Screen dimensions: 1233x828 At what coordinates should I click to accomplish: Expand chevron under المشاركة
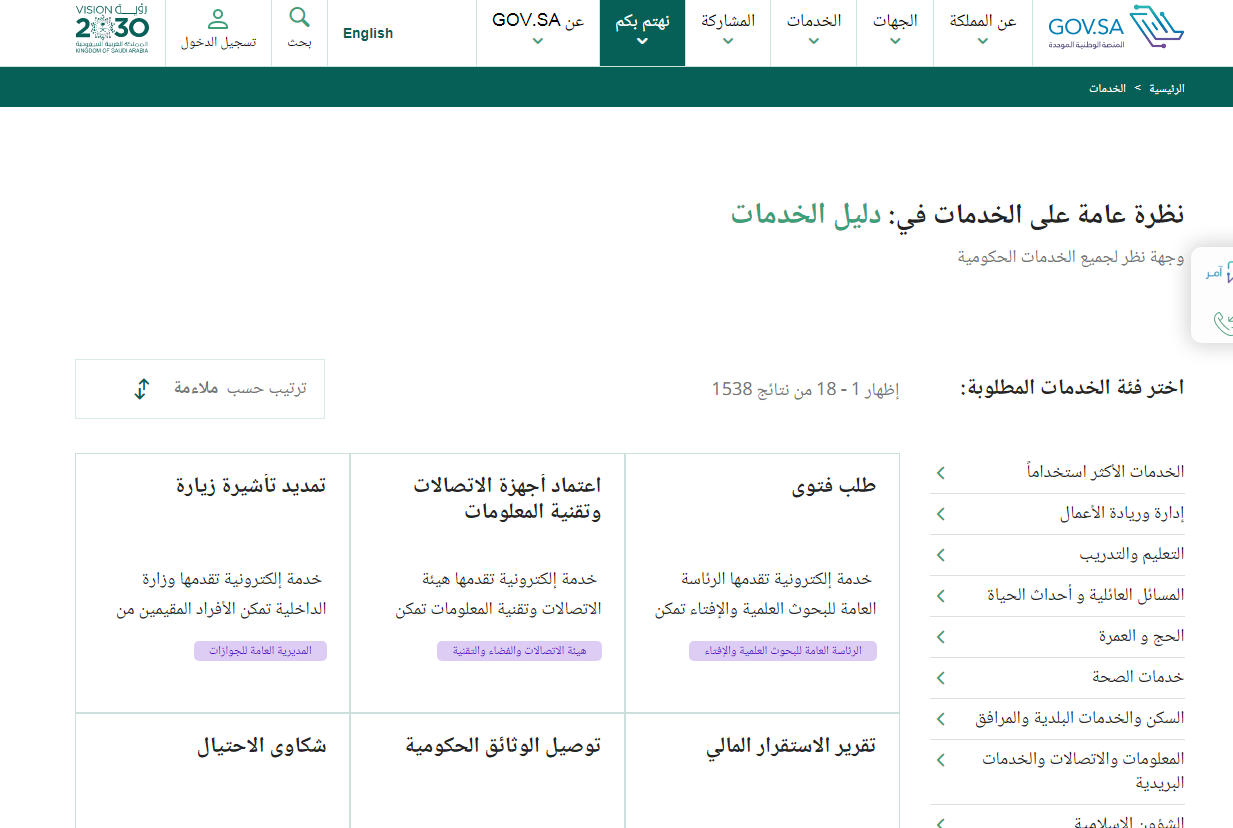728,41
